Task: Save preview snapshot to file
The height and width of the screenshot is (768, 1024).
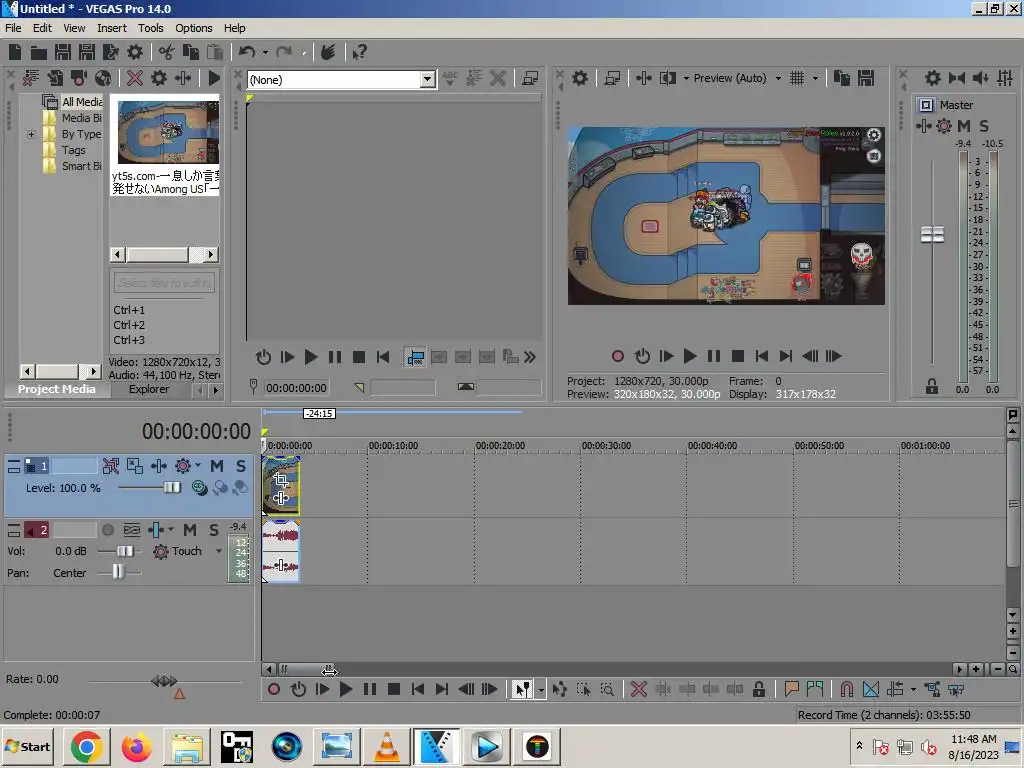Action: [866, 78]
